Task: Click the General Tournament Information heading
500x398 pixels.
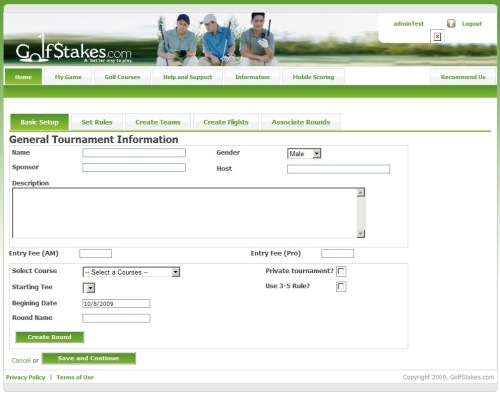Action: click(x=94, y=139)
